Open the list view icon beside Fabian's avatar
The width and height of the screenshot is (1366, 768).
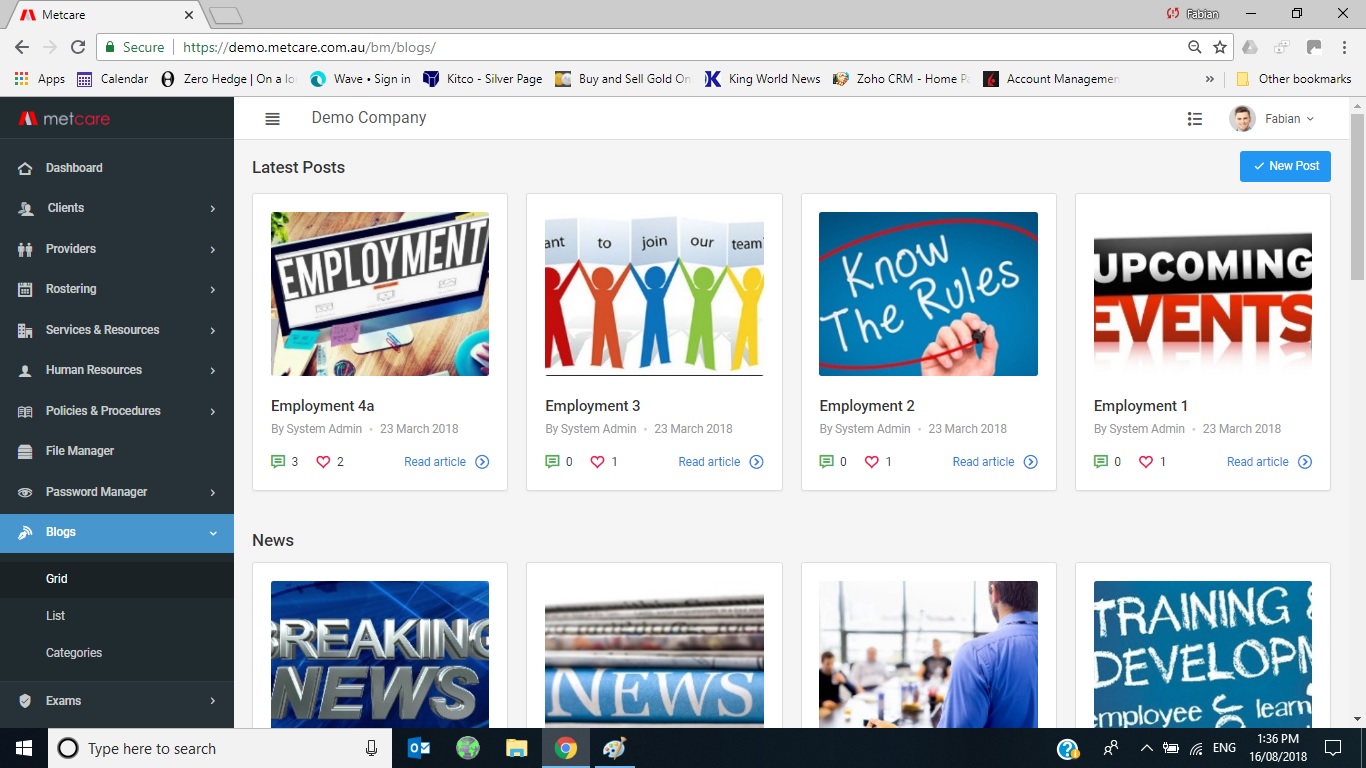1194,118
